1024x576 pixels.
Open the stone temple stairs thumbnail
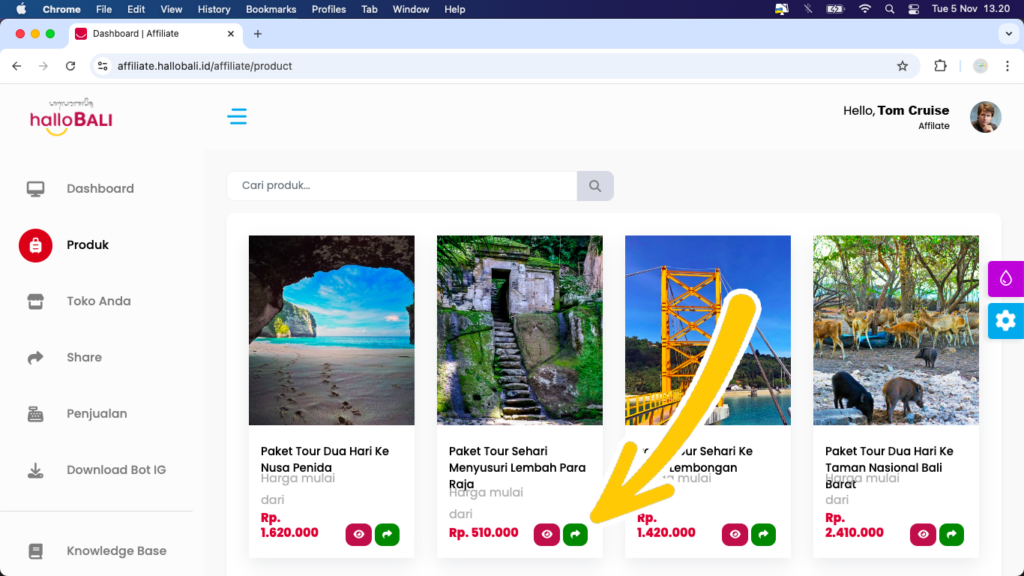(520, 330)
